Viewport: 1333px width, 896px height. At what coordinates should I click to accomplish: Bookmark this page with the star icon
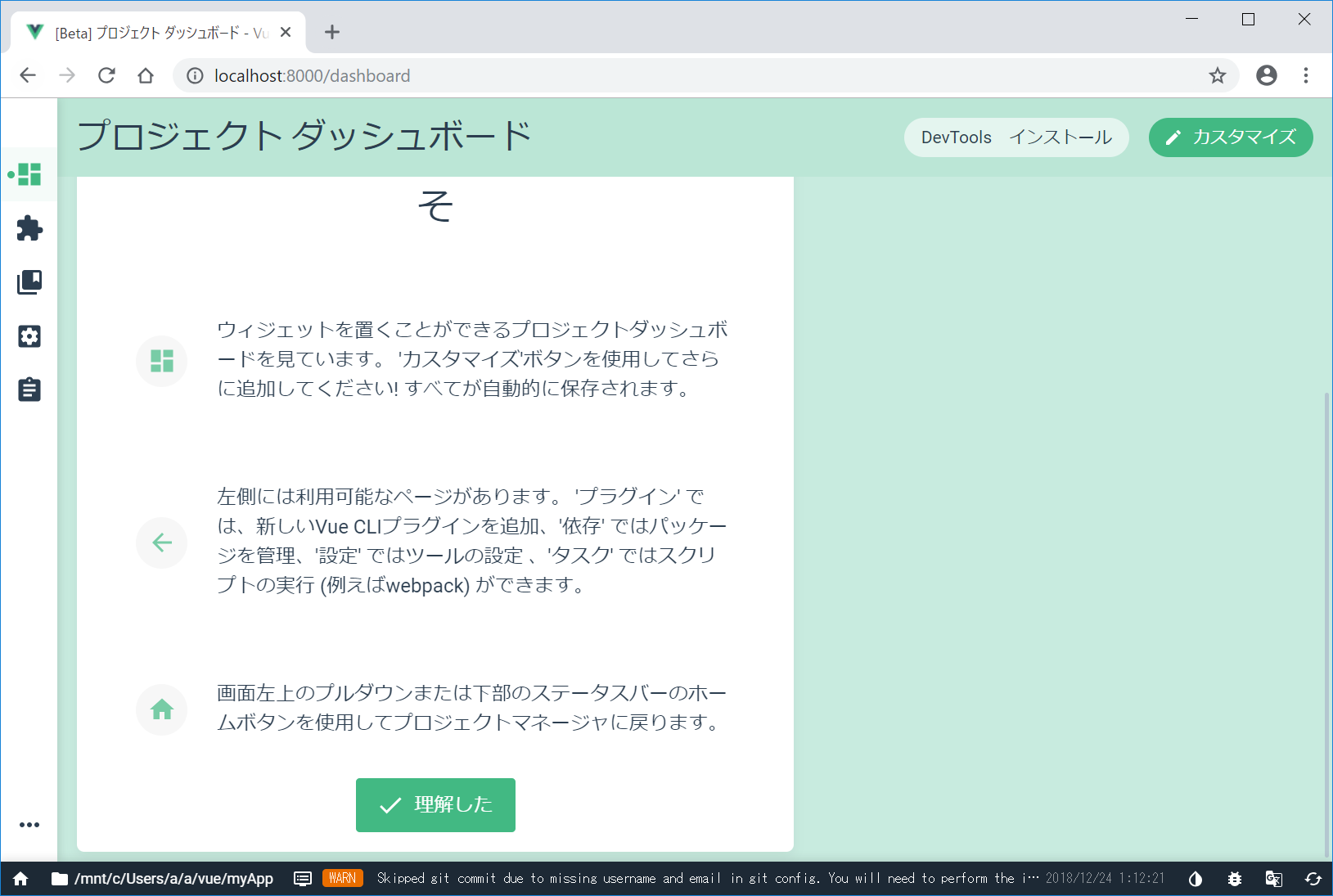point(1218,76)
